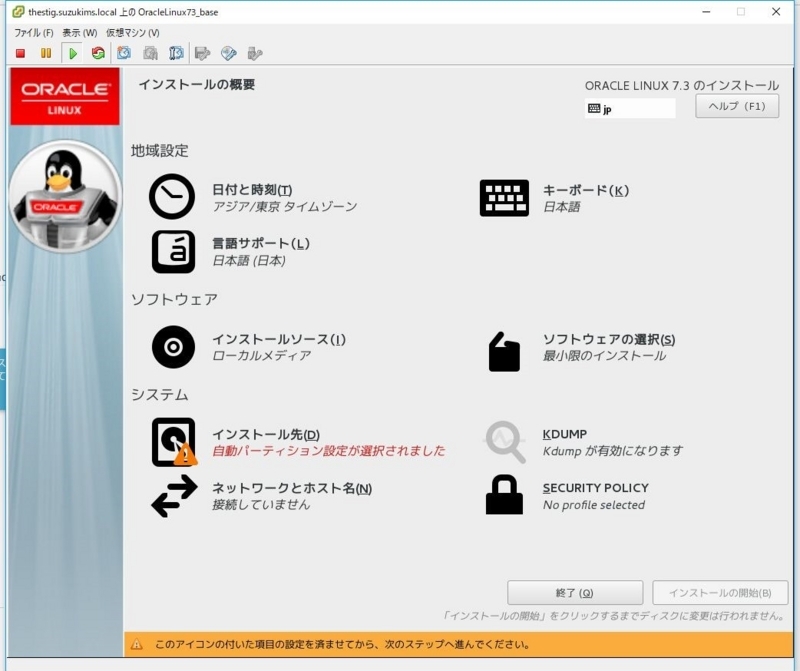Open キーボード settings keyboard icon
Viewport: 800px width, 671px height.
click(504, 198)
